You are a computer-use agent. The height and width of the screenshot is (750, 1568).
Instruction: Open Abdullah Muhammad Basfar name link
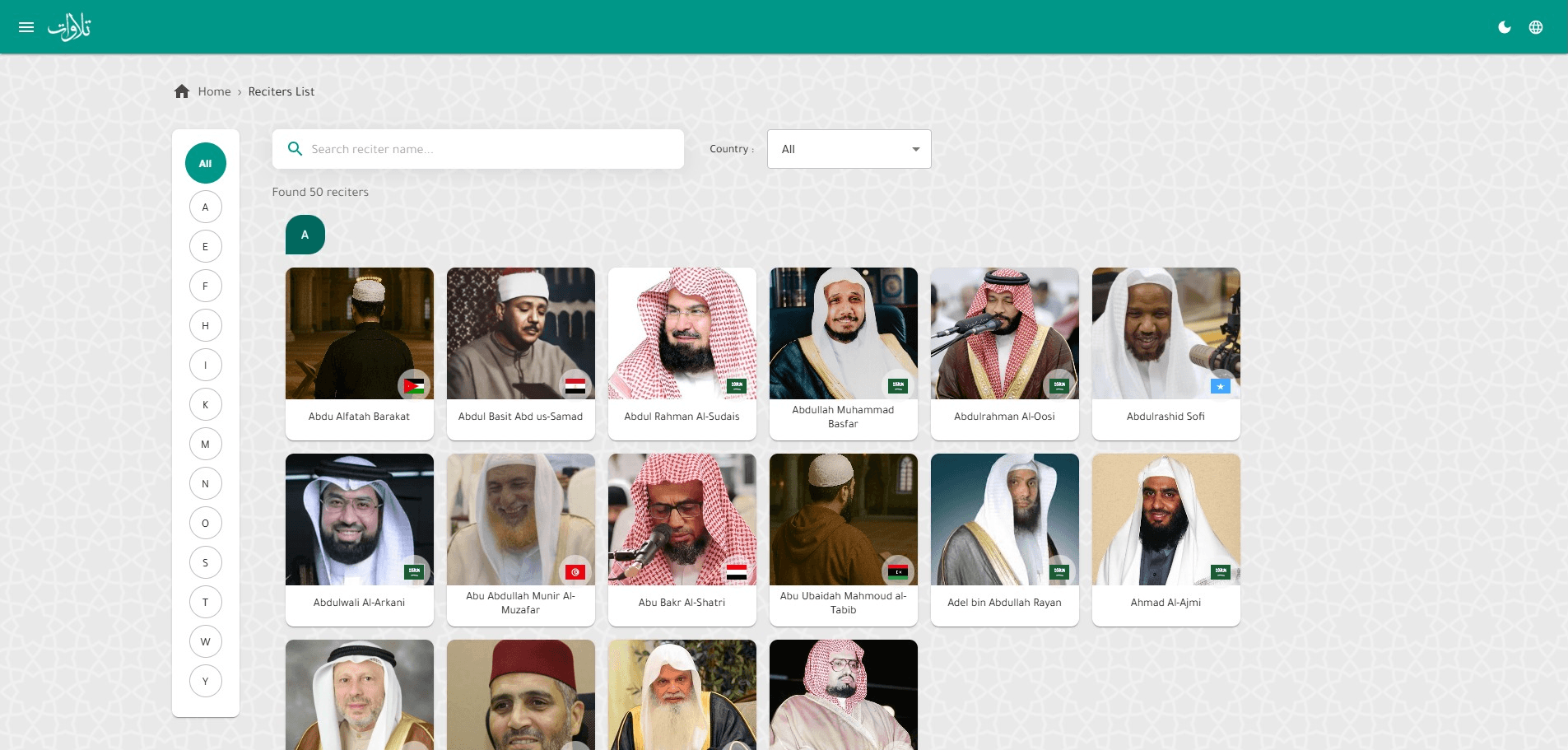tap(844, 417)
